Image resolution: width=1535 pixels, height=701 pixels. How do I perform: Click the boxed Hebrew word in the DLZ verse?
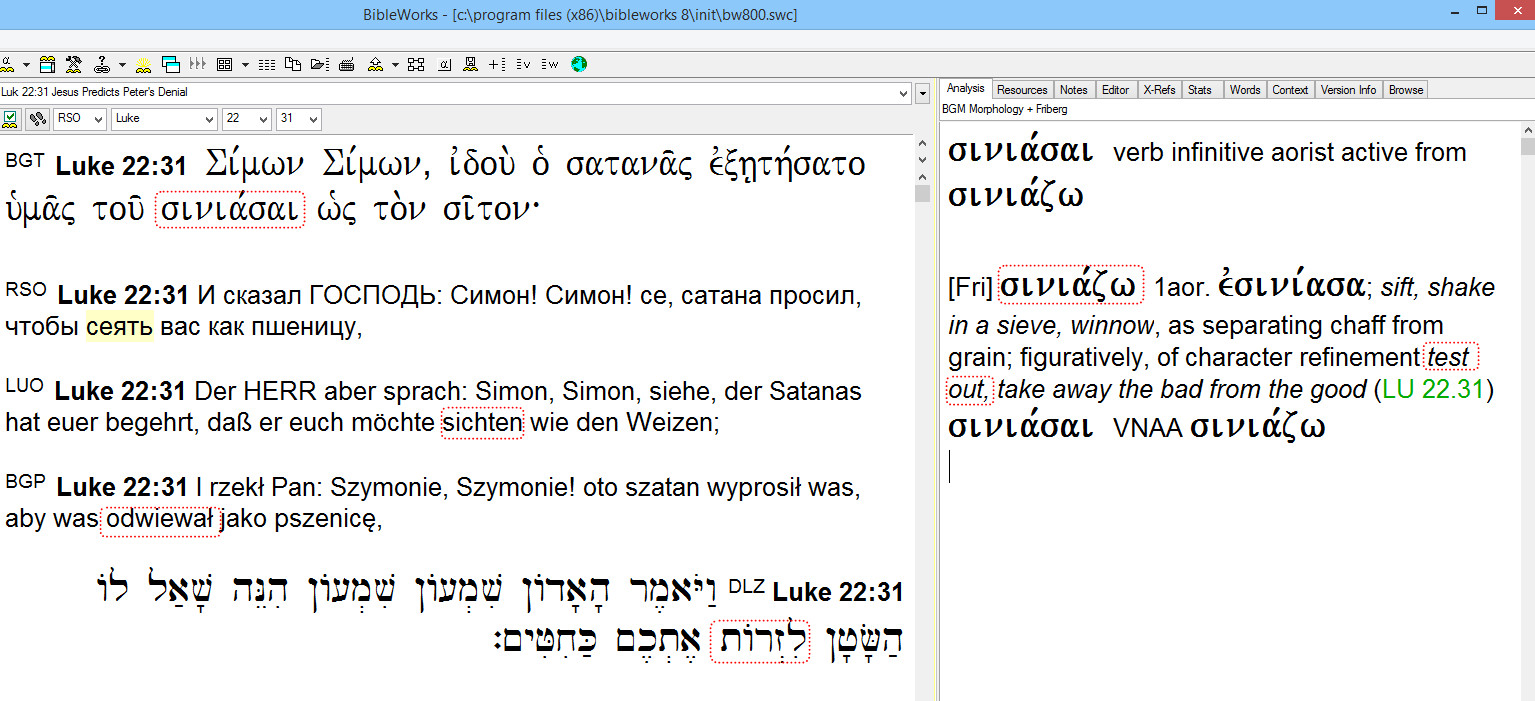tap(760, 640)
